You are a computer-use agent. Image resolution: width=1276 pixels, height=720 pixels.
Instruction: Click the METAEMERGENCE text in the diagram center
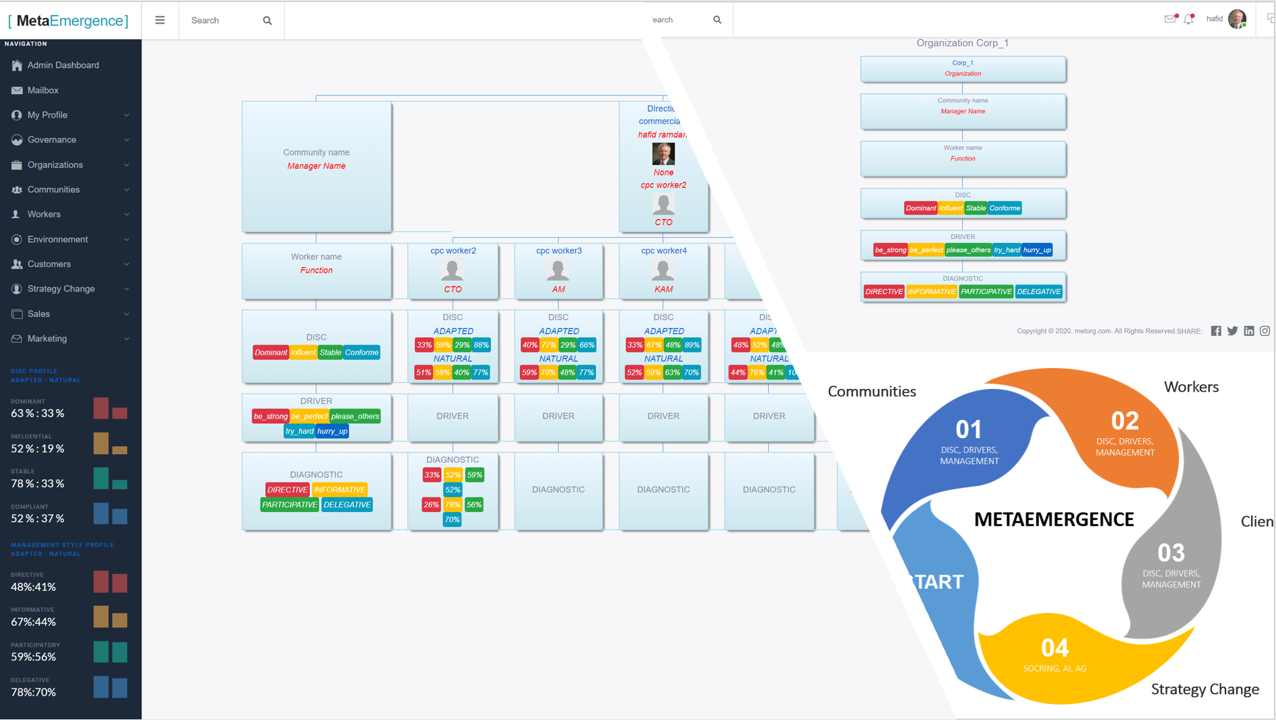(1054, 519)
